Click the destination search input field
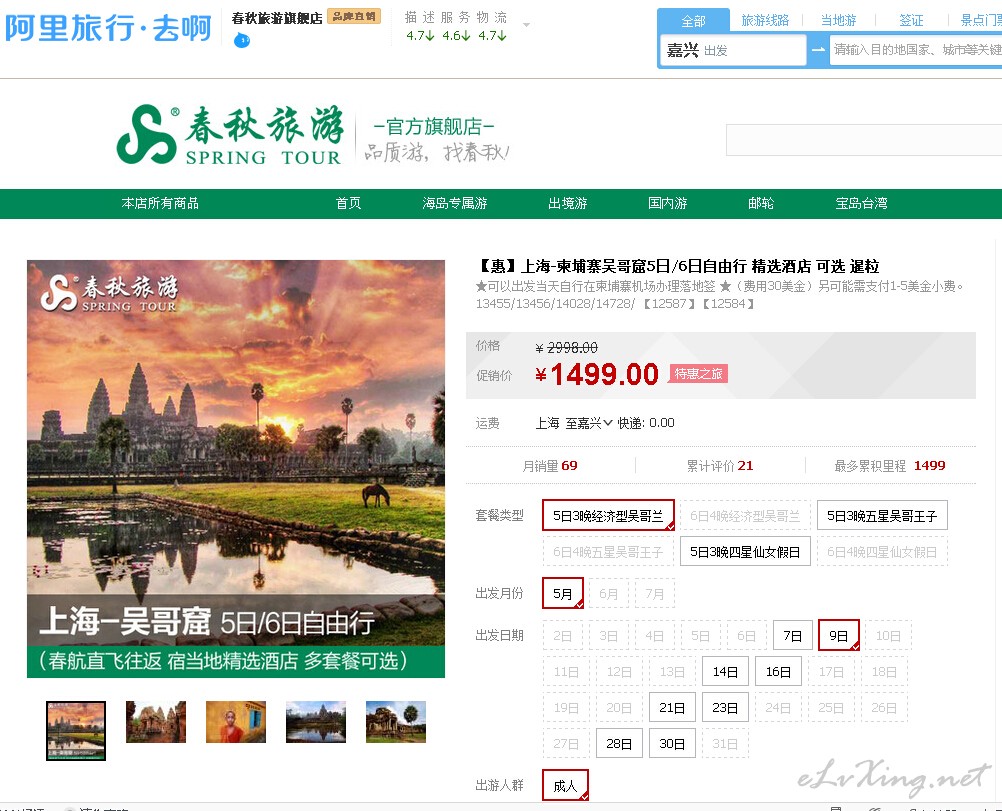 916,50
